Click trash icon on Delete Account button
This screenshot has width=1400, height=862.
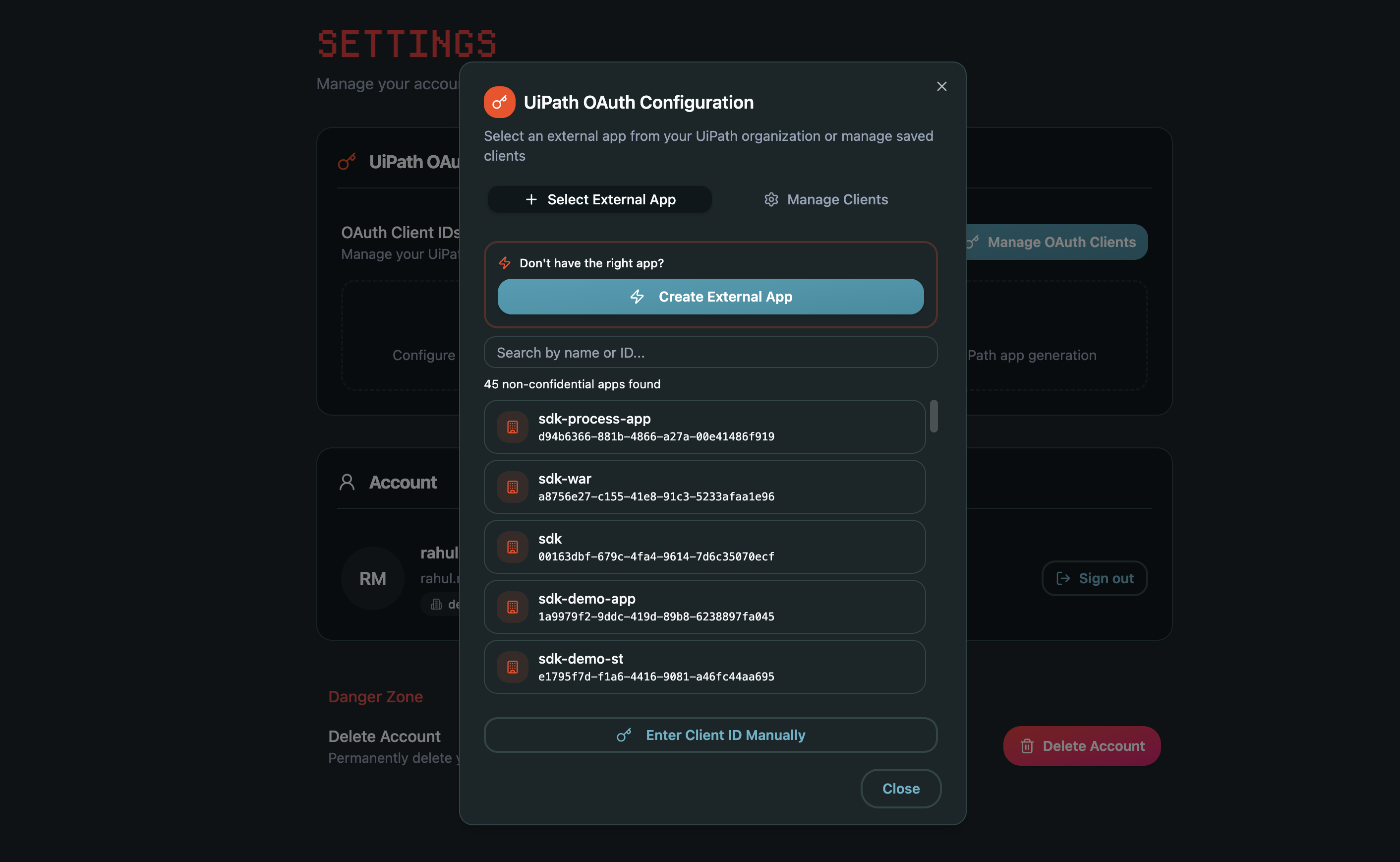click(1027, 746)
